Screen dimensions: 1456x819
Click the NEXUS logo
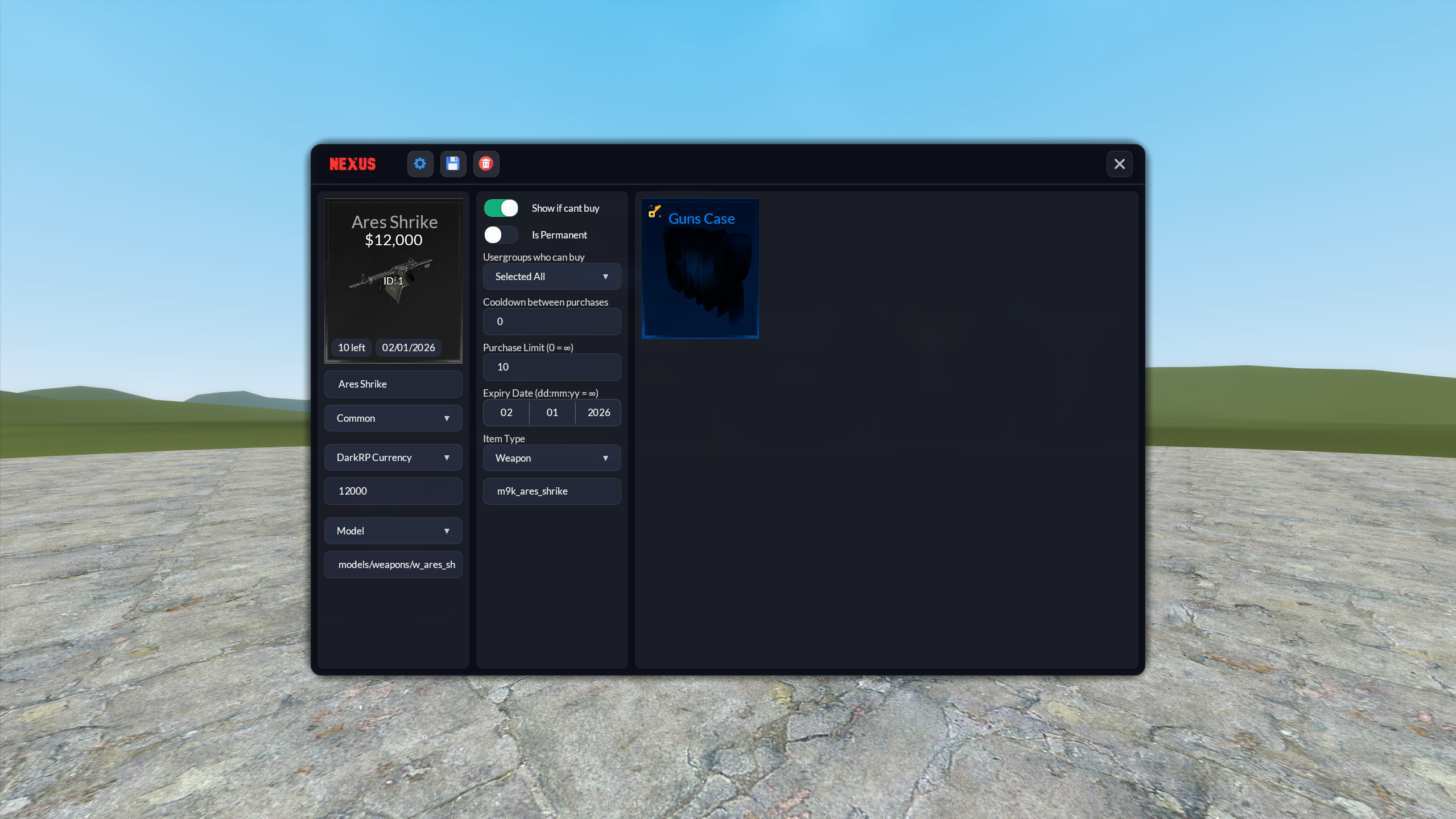tap(353, 164)
